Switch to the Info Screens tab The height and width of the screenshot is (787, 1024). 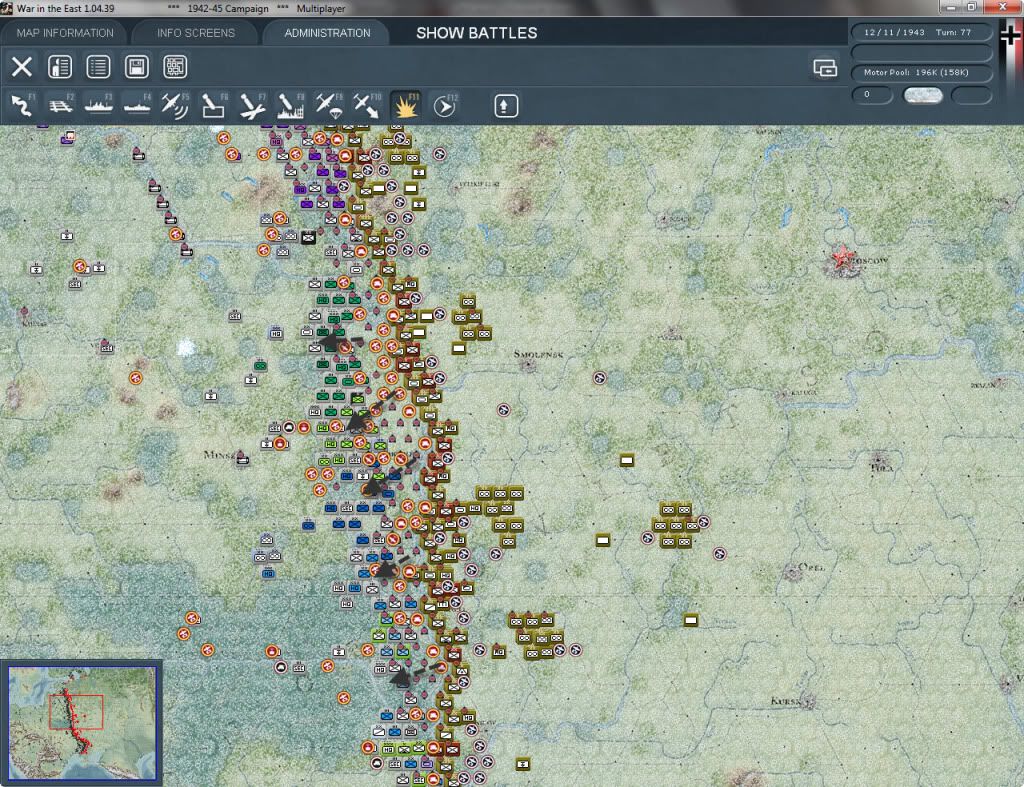click(x=195, y=33)
